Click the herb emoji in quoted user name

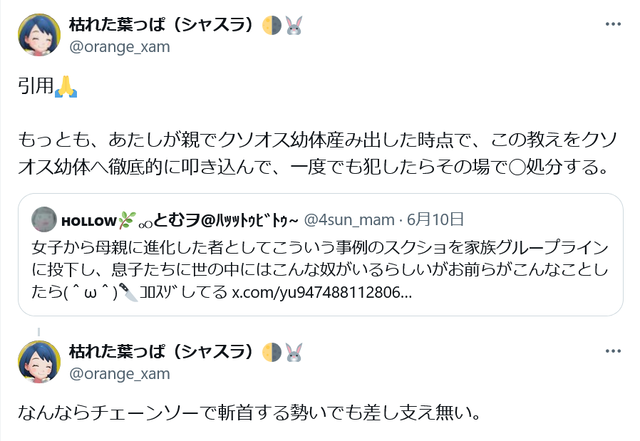point(126,220)
